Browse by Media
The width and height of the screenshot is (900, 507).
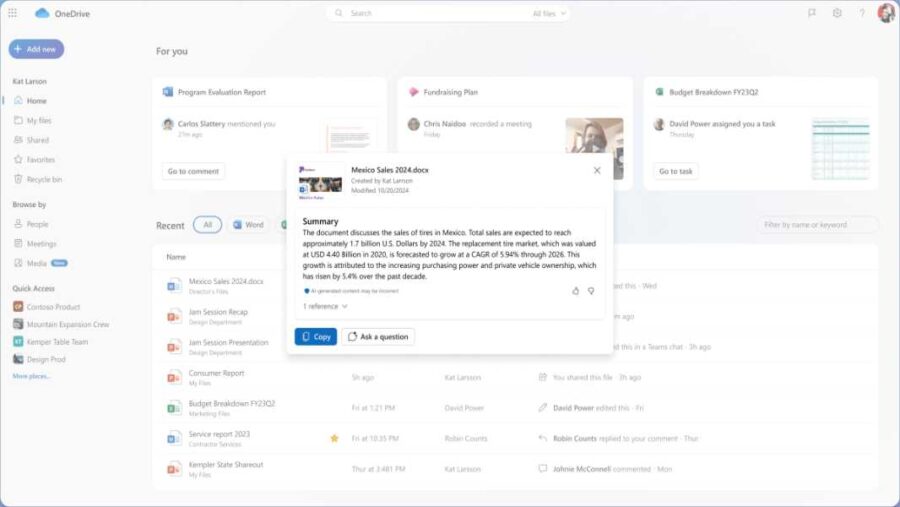point(37,263)
